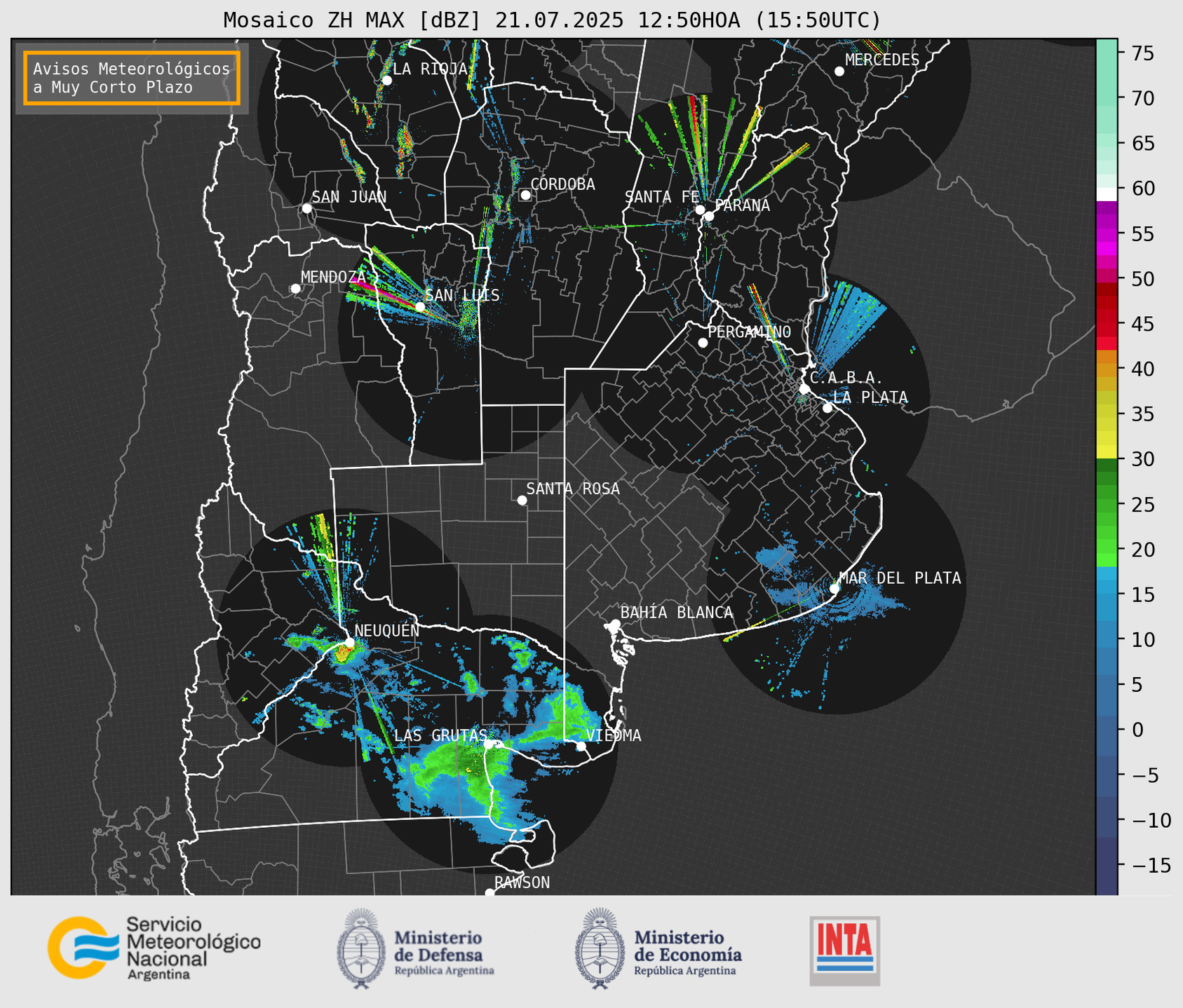The image size is (1183, 1008).
Task: Click the green 25 dBZ color band
Action: [1106, 505]
